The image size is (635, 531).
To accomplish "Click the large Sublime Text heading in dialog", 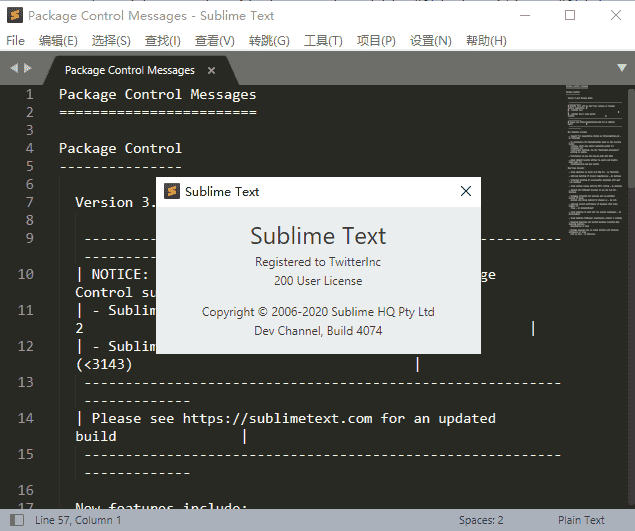I will (318, 236).
